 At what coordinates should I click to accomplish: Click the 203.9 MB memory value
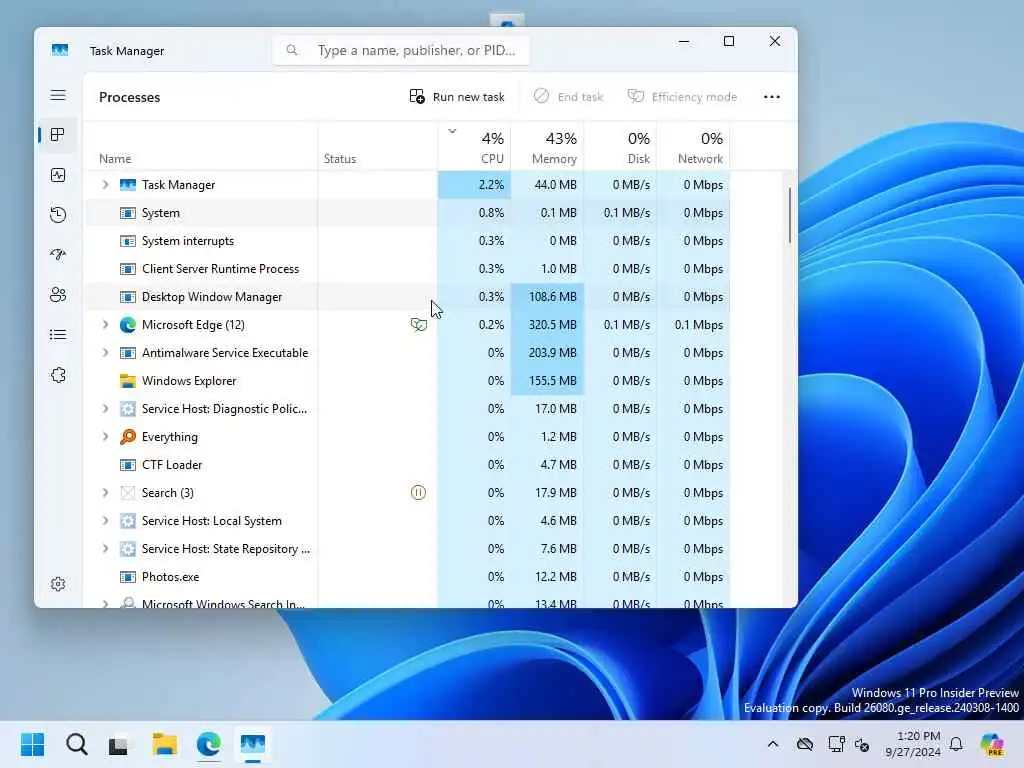click(552, 353)
